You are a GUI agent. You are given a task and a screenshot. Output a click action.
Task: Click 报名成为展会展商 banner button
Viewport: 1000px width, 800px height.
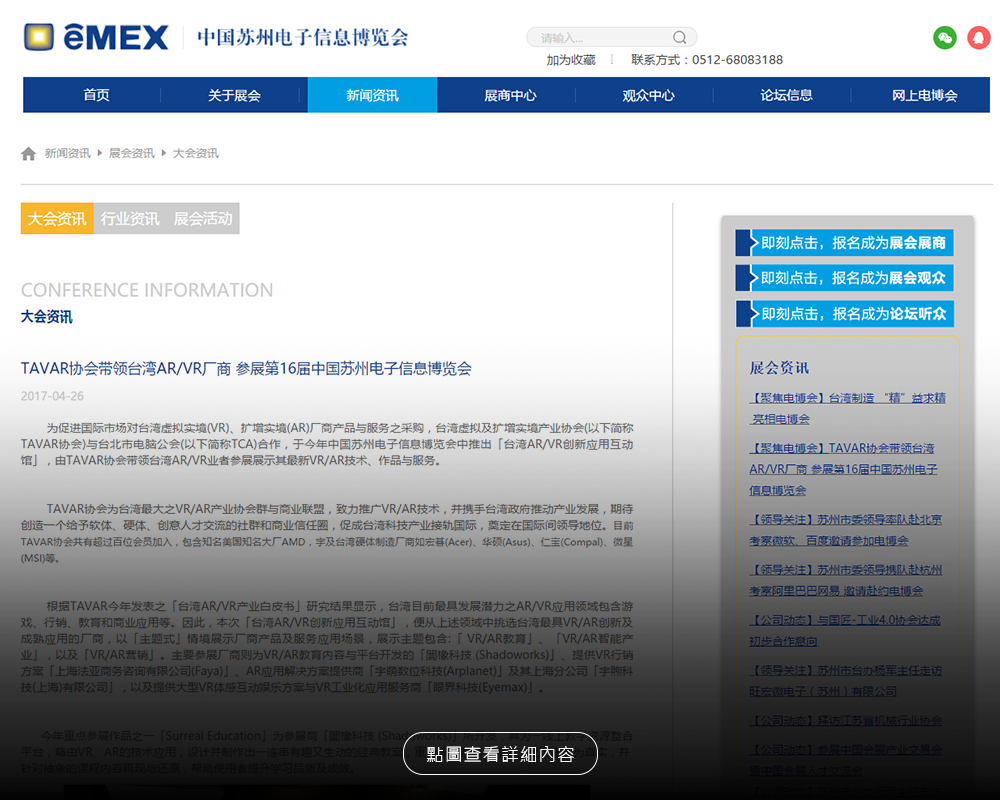pos(845,243)
